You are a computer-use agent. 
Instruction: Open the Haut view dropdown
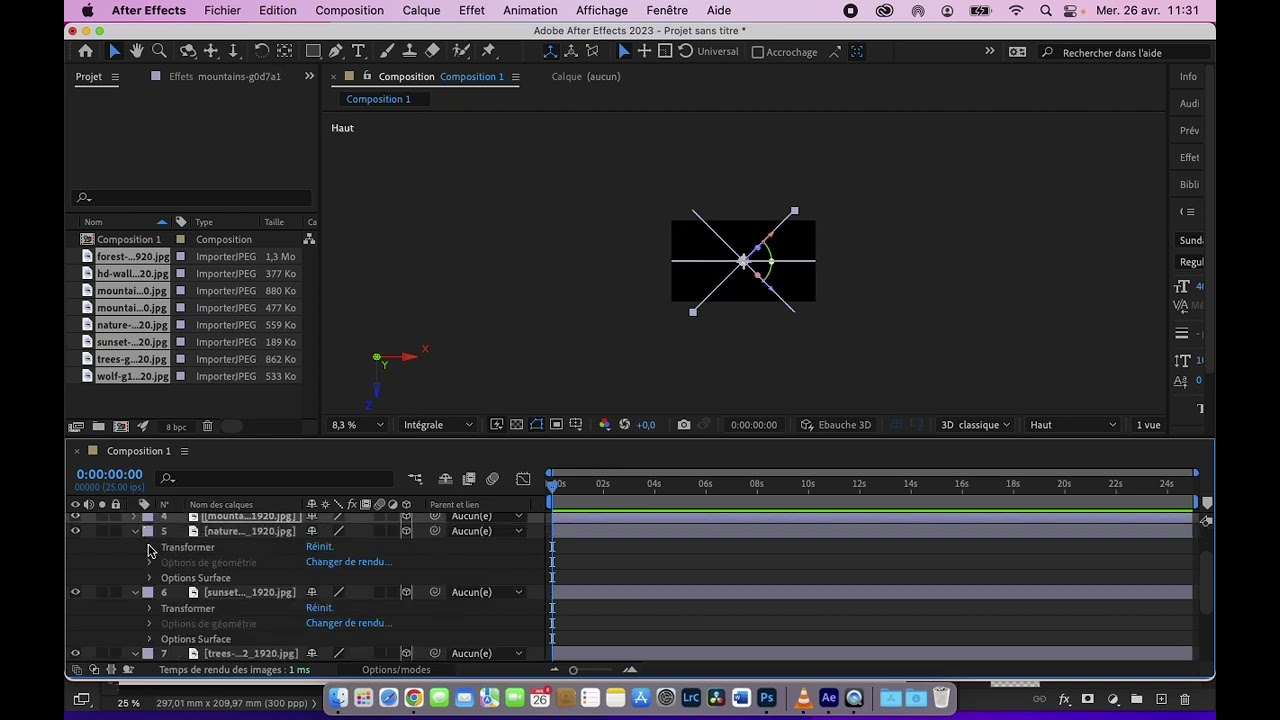(x=1072, y=425)
